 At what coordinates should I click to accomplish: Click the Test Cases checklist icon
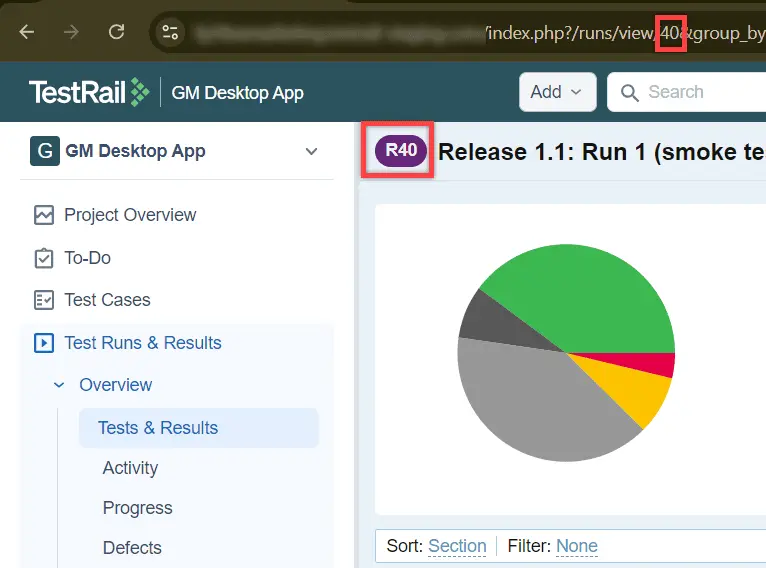tap(44, 300)
